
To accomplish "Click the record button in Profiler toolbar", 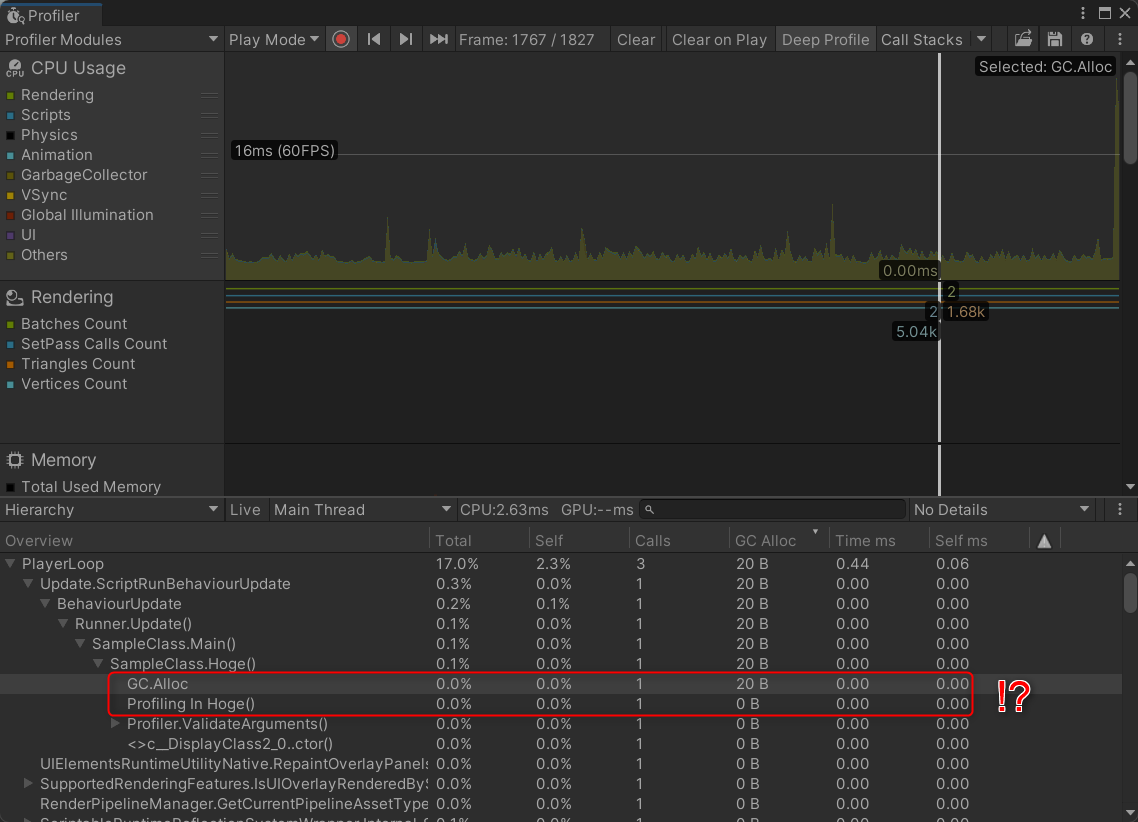I will tap(340, 39).
